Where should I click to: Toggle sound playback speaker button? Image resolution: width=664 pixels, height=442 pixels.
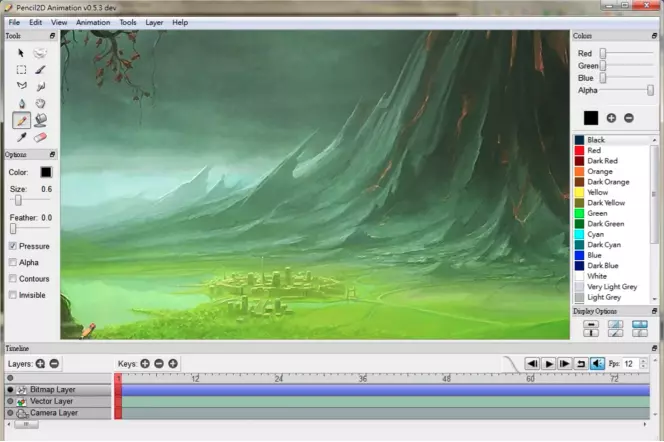[x=597, y=364]
